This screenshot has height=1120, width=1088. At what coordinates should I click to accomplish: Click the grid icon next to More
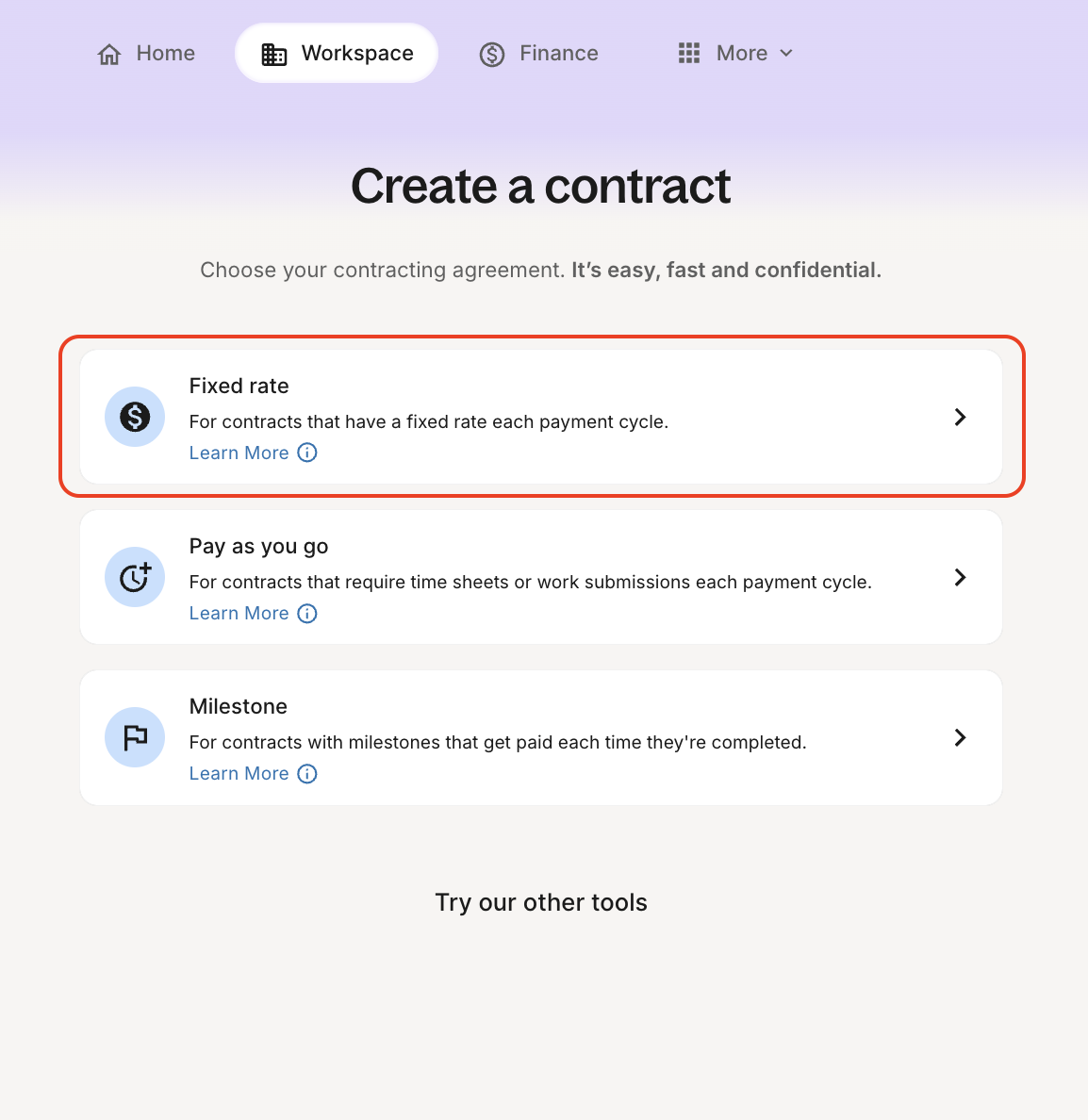pyautogui.click(x=689, y=54)
